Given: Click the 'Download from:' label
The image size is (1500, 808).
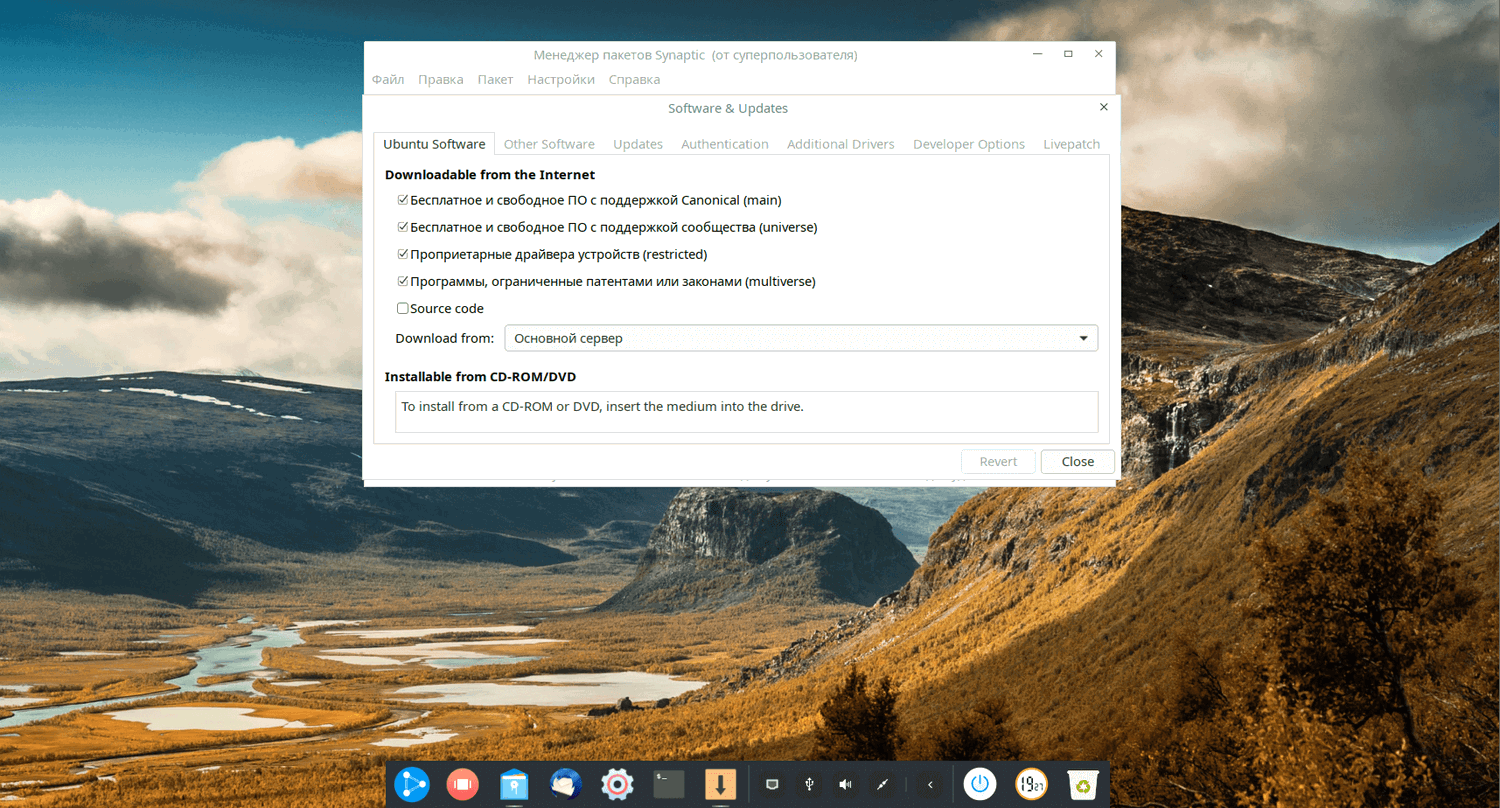Looking at the screenshot, I should (x=445, y=338).
